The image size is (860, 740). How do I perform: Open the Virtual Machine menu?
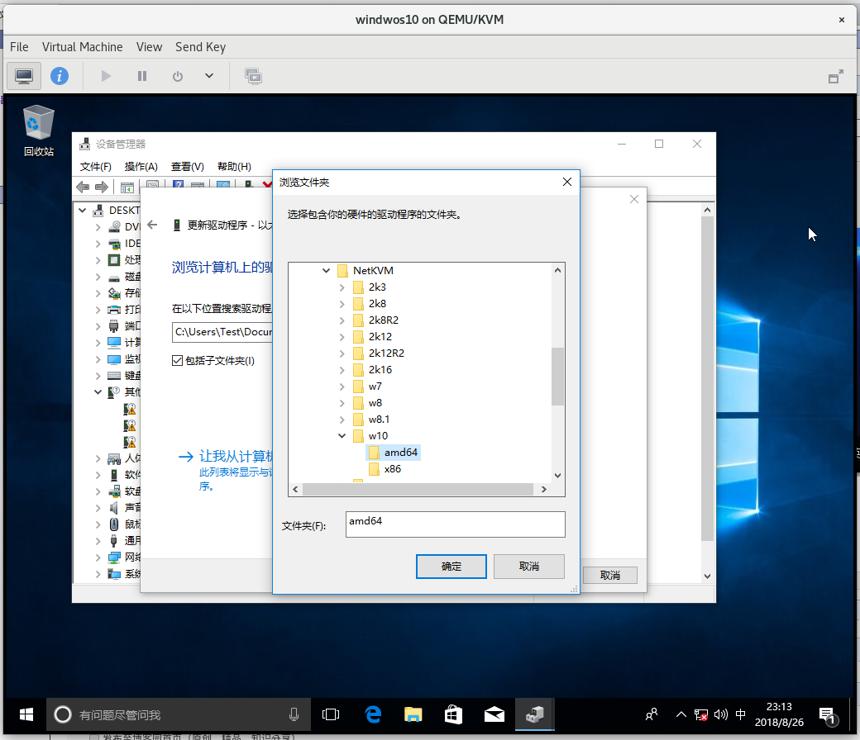coord(82,47)
